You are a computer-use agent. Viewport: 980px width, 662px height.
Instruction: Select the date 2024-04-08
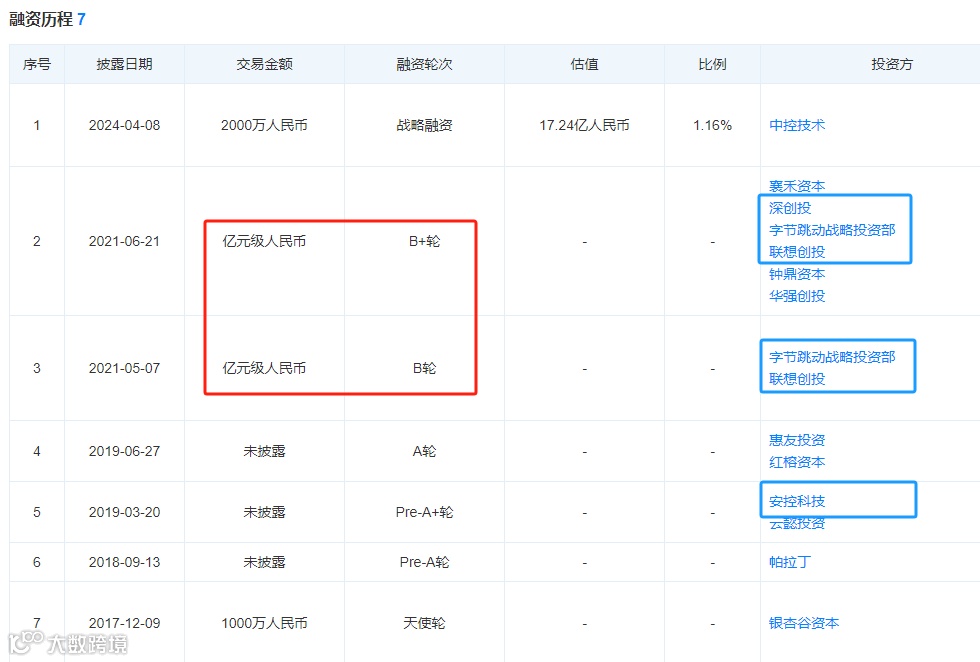[x=124, y=125]
